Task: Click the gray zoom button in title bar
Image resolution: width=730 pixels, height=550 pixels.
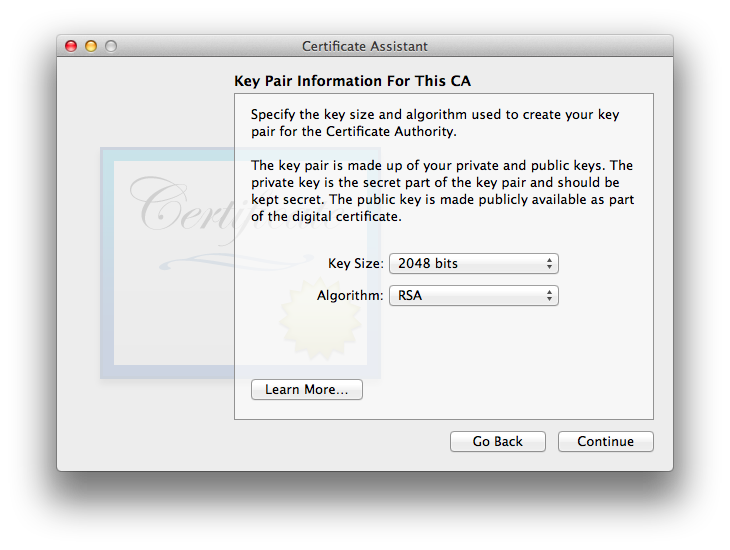Action: pos(111,46)
